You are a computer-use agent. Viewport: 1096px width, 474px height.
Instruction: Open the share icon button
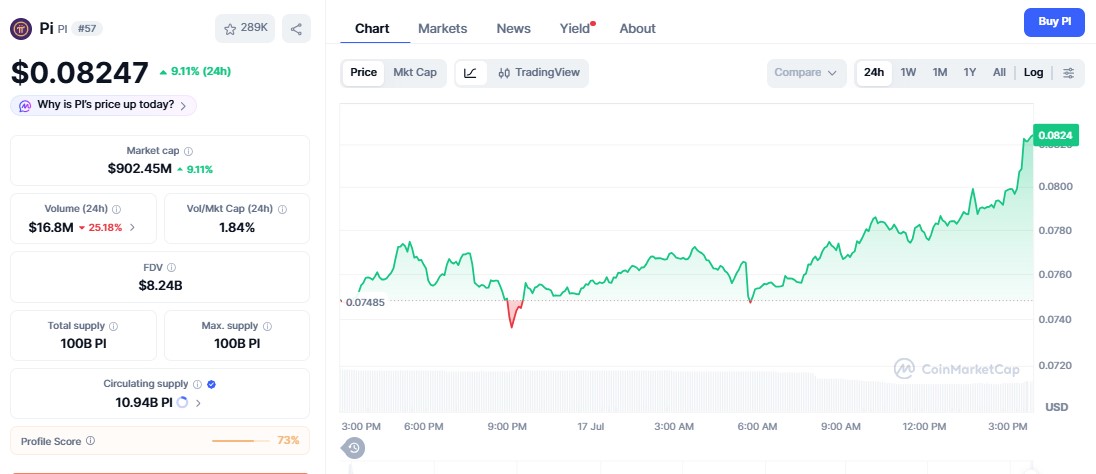(296, 29)
